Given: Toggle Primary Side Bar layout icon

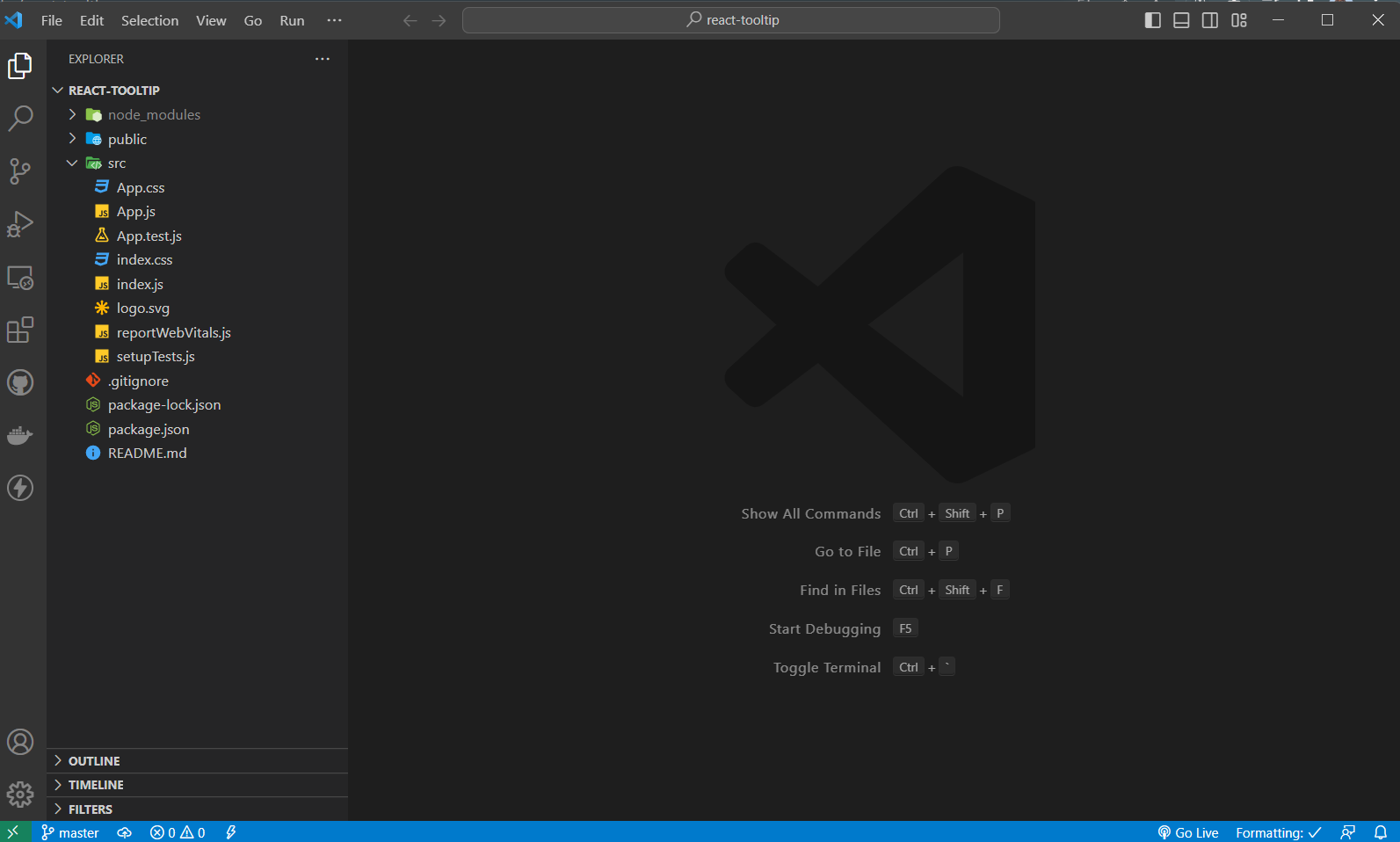Looking at the screenshot, I should 1153,20.
